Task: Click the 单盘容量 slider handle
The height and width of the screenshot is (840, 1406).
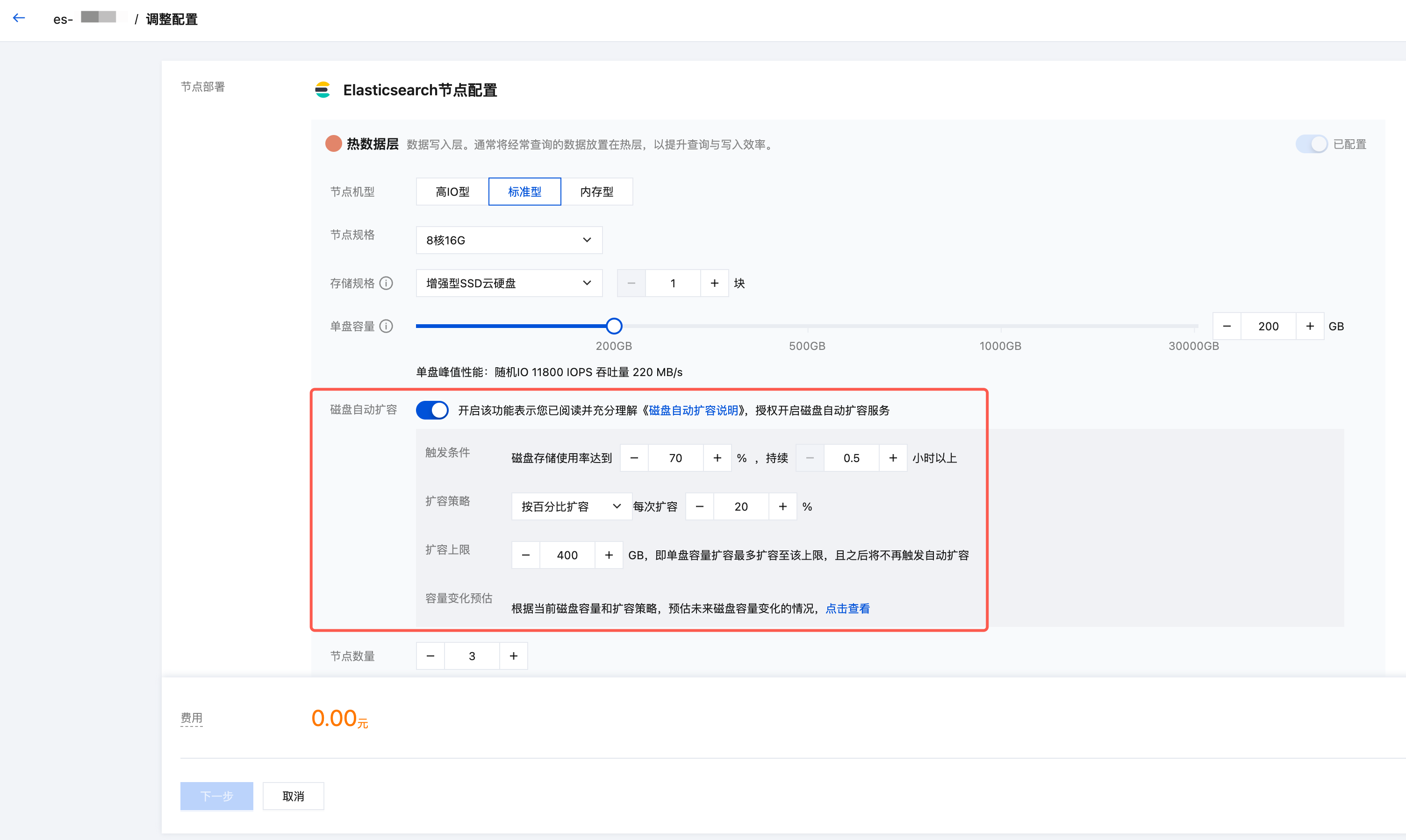Action: (614, 326)
